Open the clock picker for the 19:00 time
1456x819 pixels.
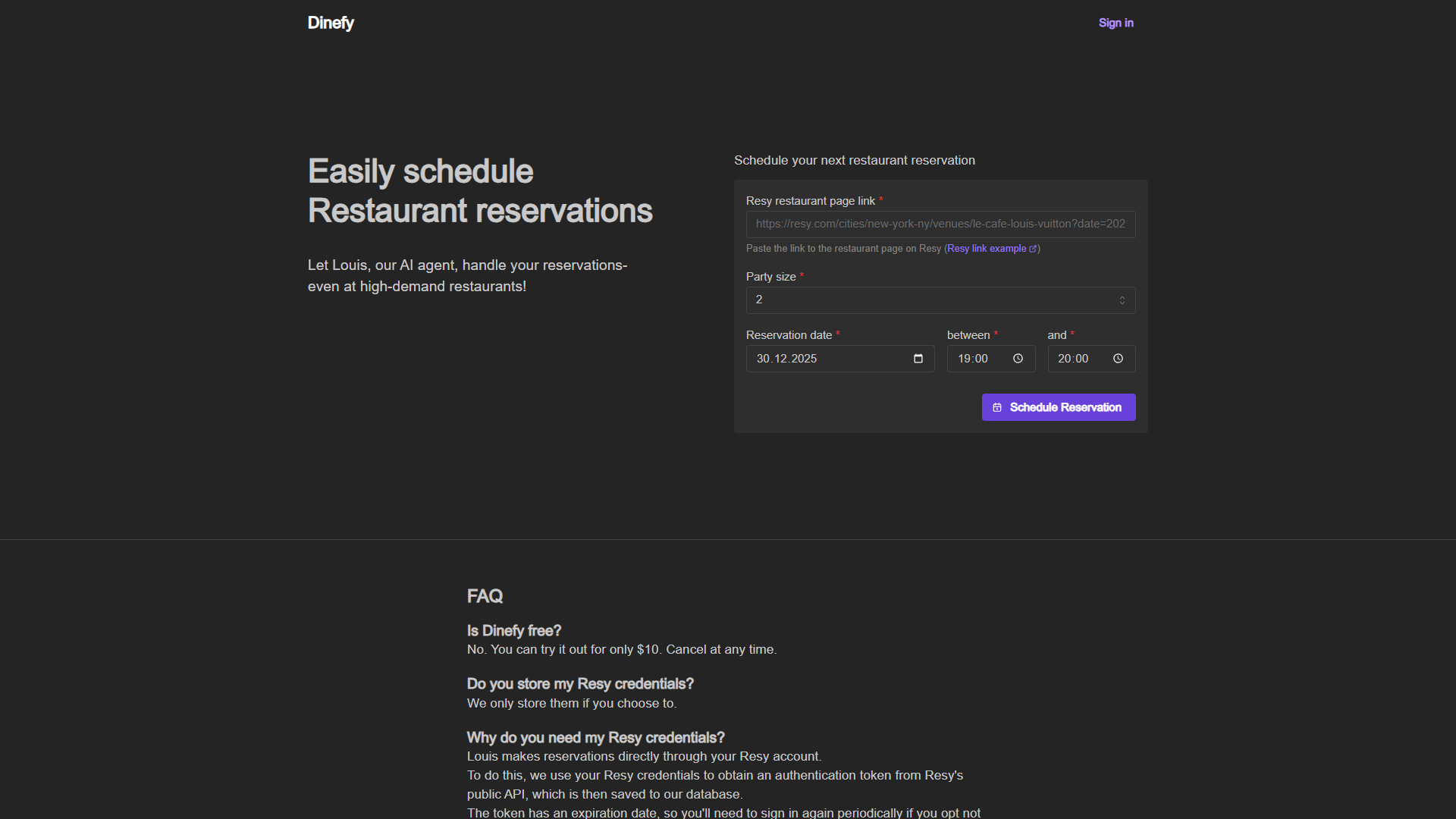coord(1018,359)
